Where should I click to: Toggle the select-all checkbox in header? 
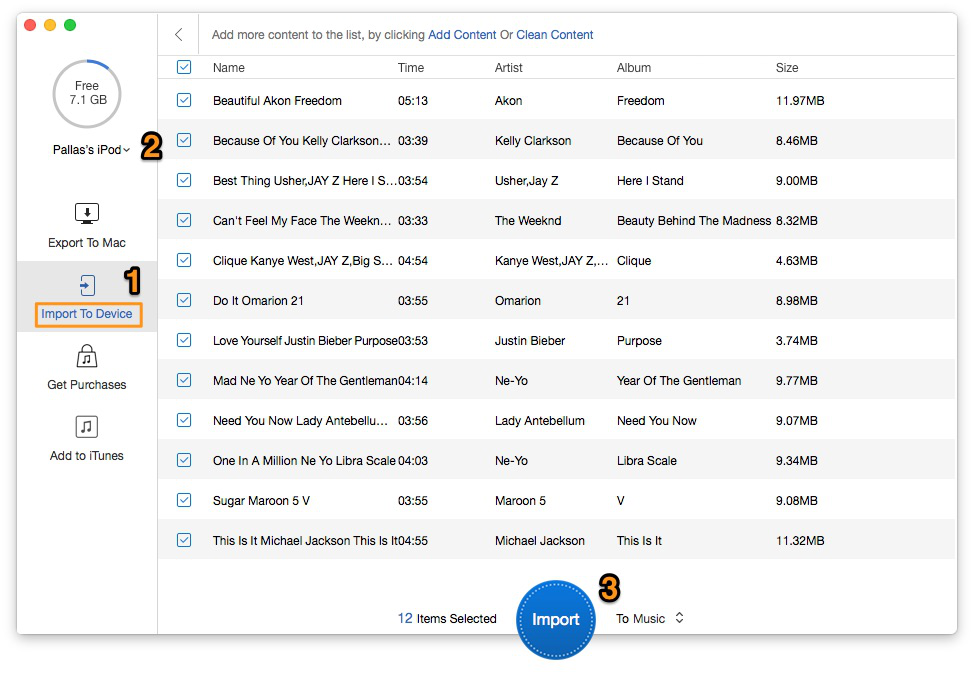184,67
